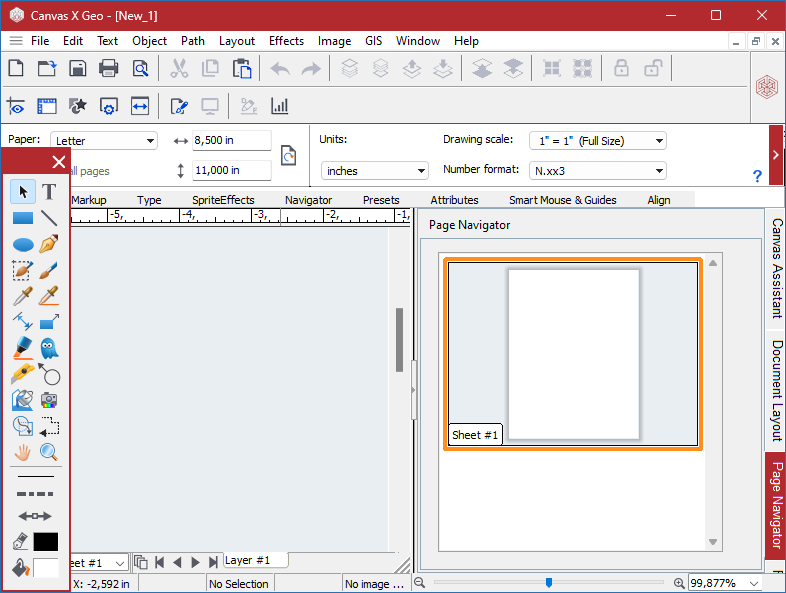Open the hamburger menu icon
This screenshot has height=593, width=786.
[16, 41]
